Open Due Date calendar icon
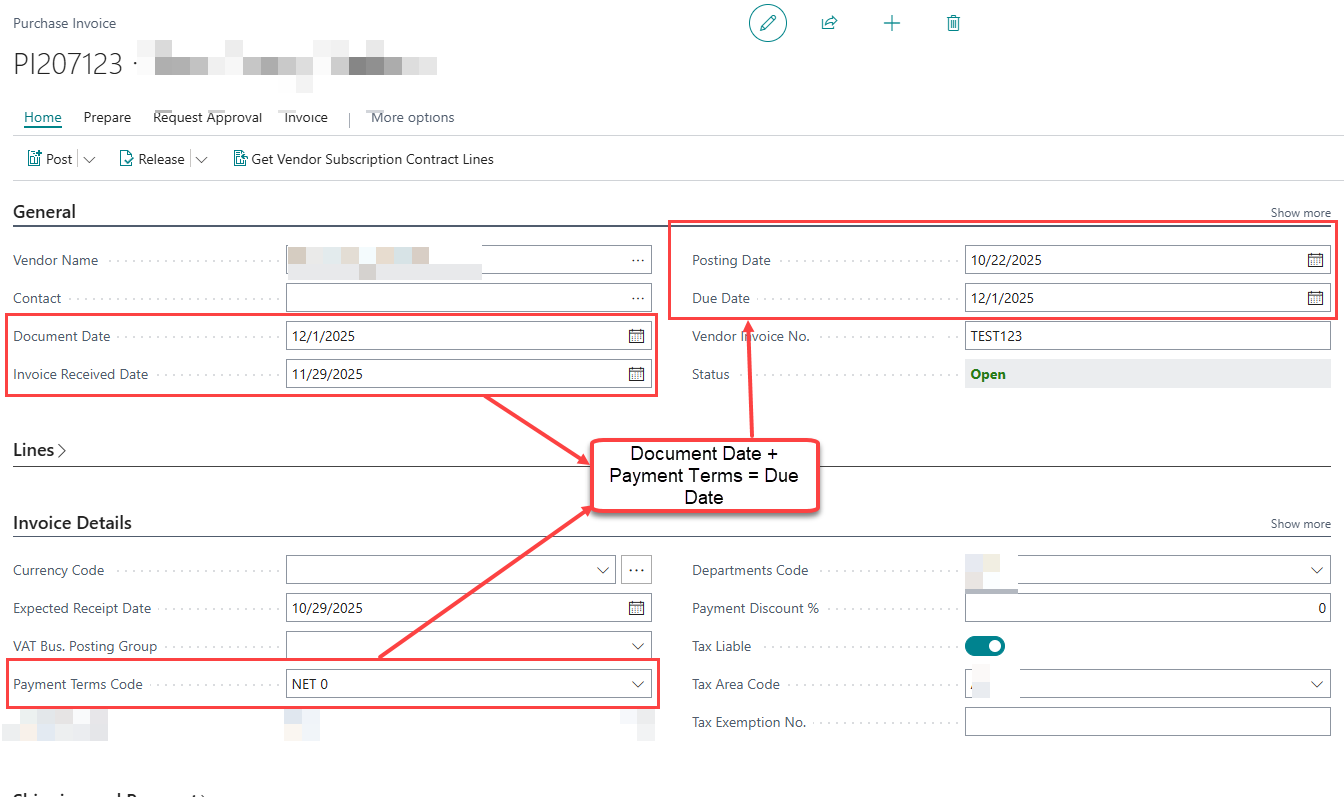This screenshot has width=1344, height=797. 1315,298
